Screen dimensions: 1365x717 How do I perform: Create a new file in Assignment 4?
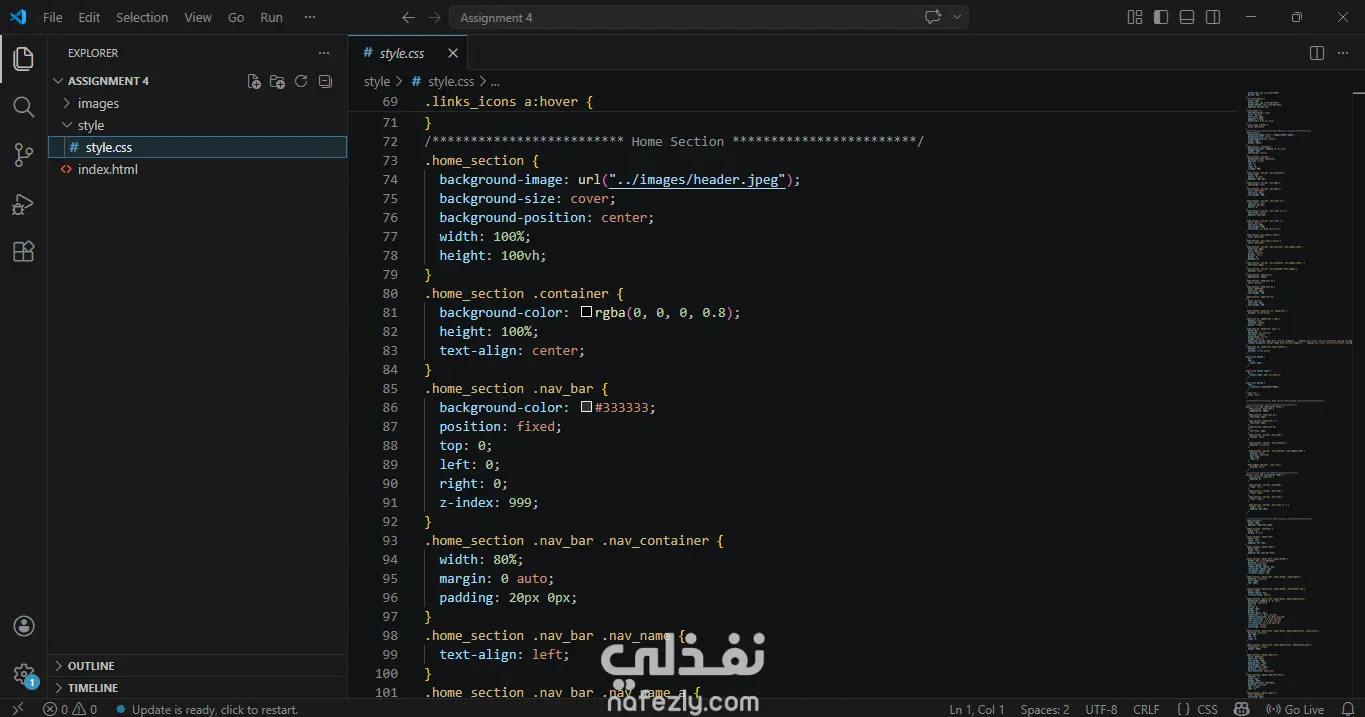(x=254, y=81)
